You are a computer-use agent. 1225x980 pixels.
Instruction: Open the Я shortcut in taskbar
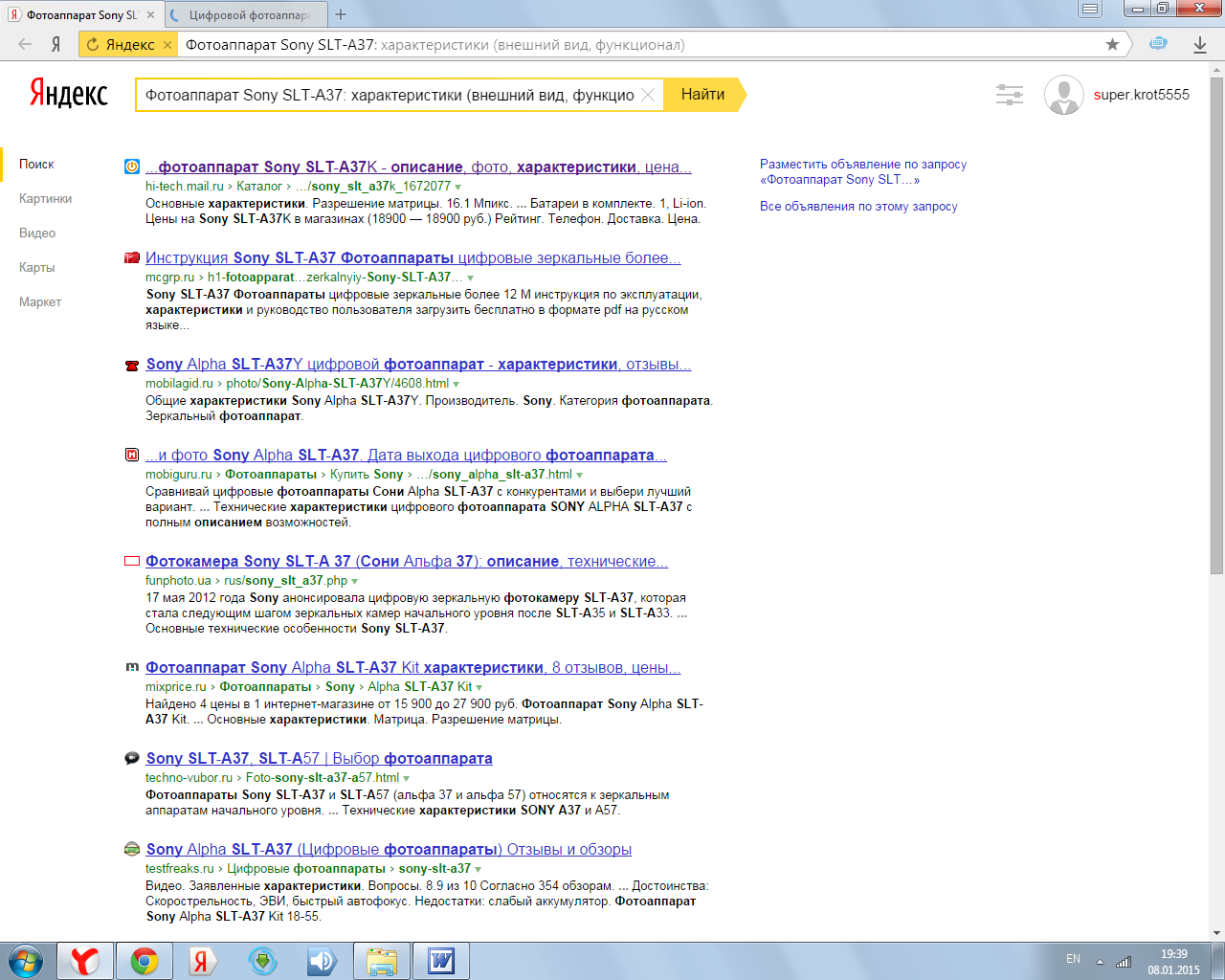[204, 960]
